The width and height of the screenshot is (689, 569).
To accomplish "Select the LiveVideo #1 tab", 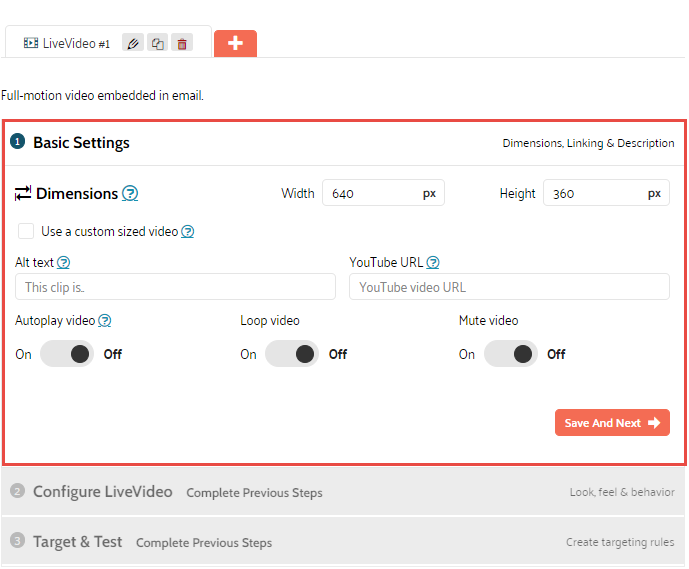I will [x=68, y=43].
